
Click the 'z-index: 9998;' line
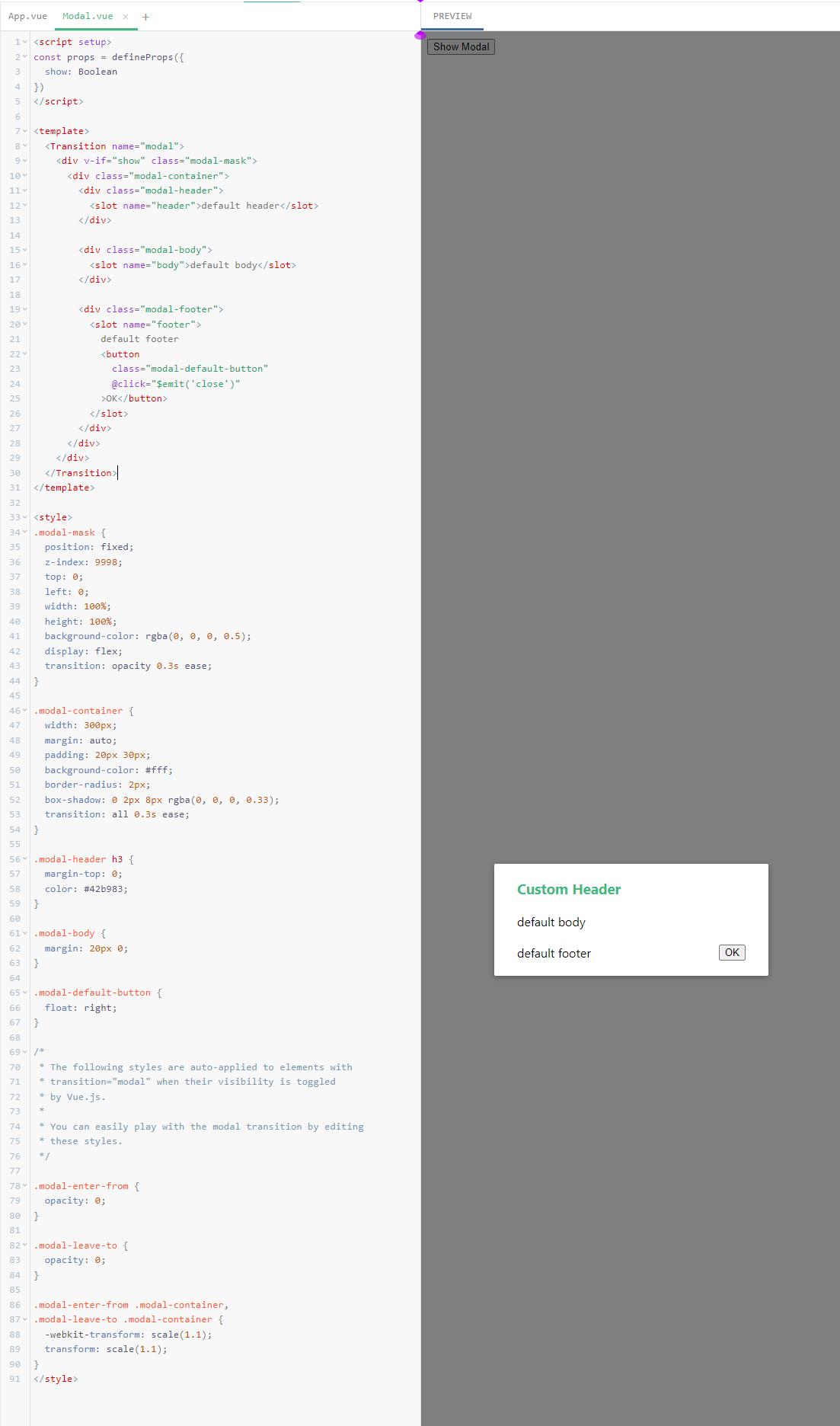pos(83,562)
